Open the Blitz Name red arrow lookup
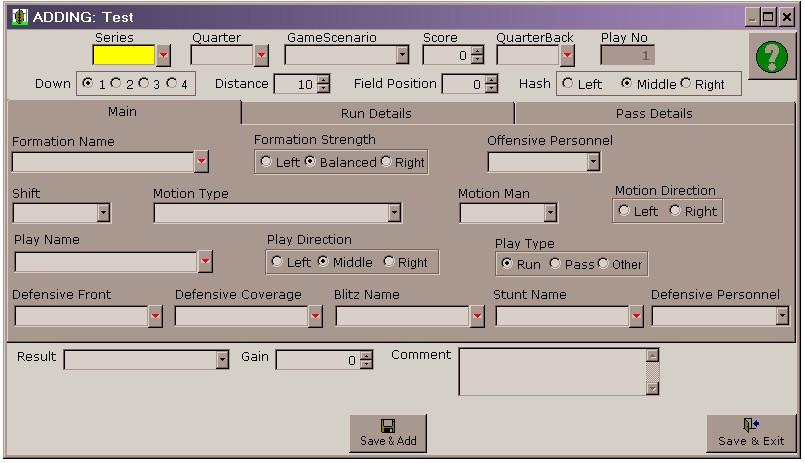This screenshot has height=463, width=805. (476, 316)
